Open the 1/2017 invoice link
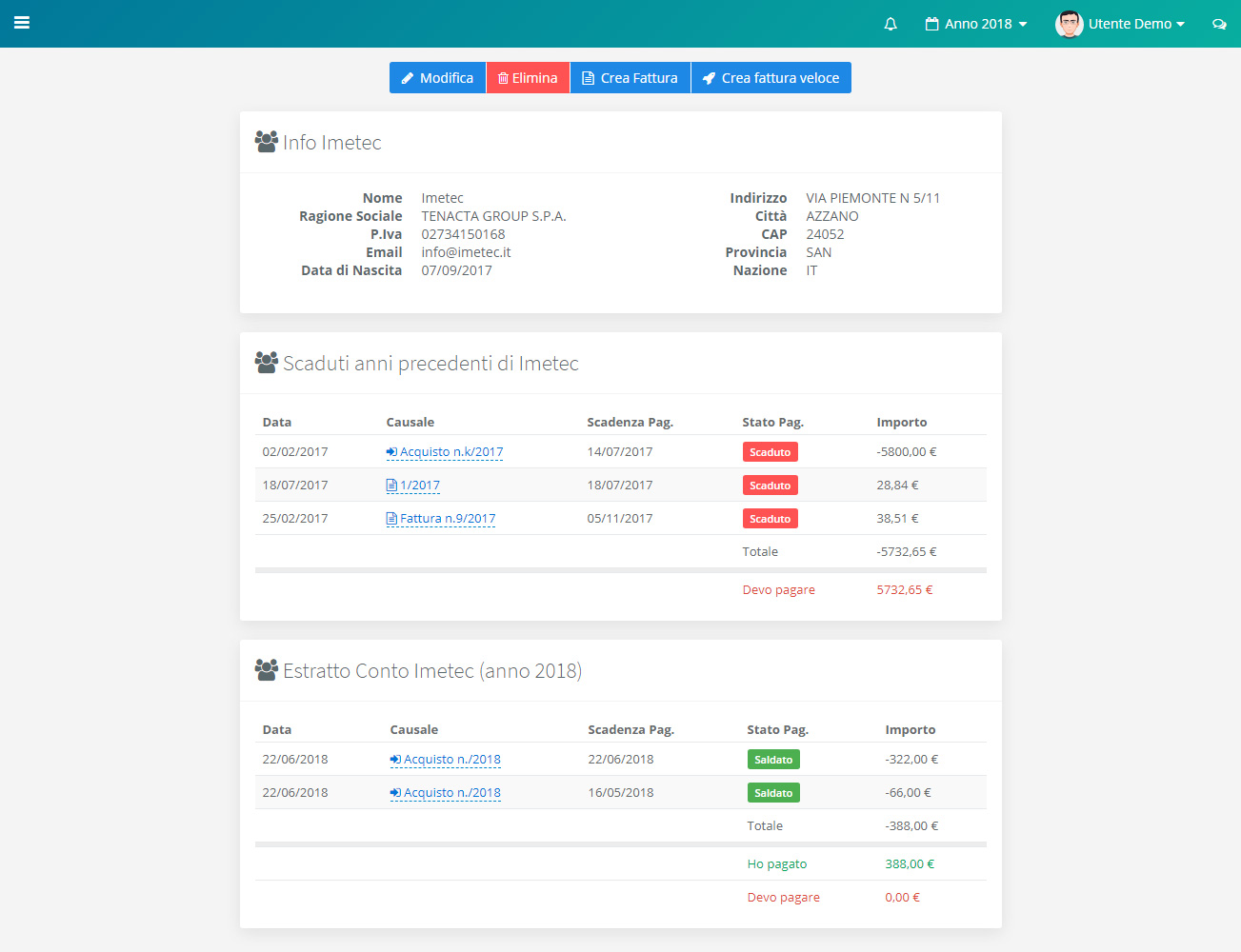 pos(413,486)
